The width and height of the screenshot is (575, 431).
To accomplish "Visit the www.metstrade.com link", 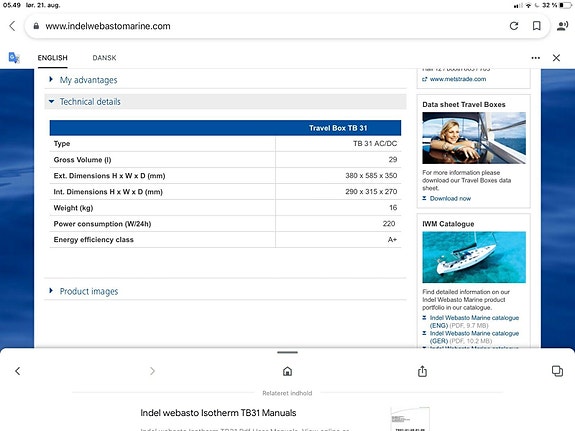I will (458, 79).
